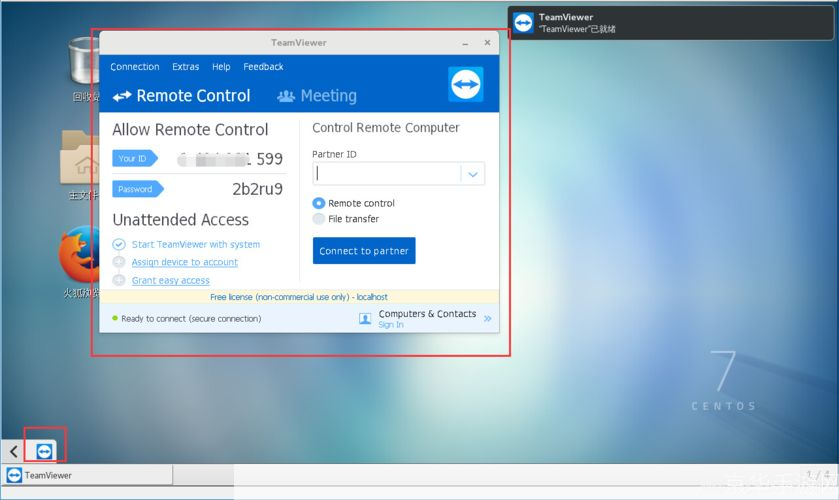Viewport: 839px width, 500px height.
Task: Click the TeamViewer icon in the taskbar entry
Action: (14, 475)
